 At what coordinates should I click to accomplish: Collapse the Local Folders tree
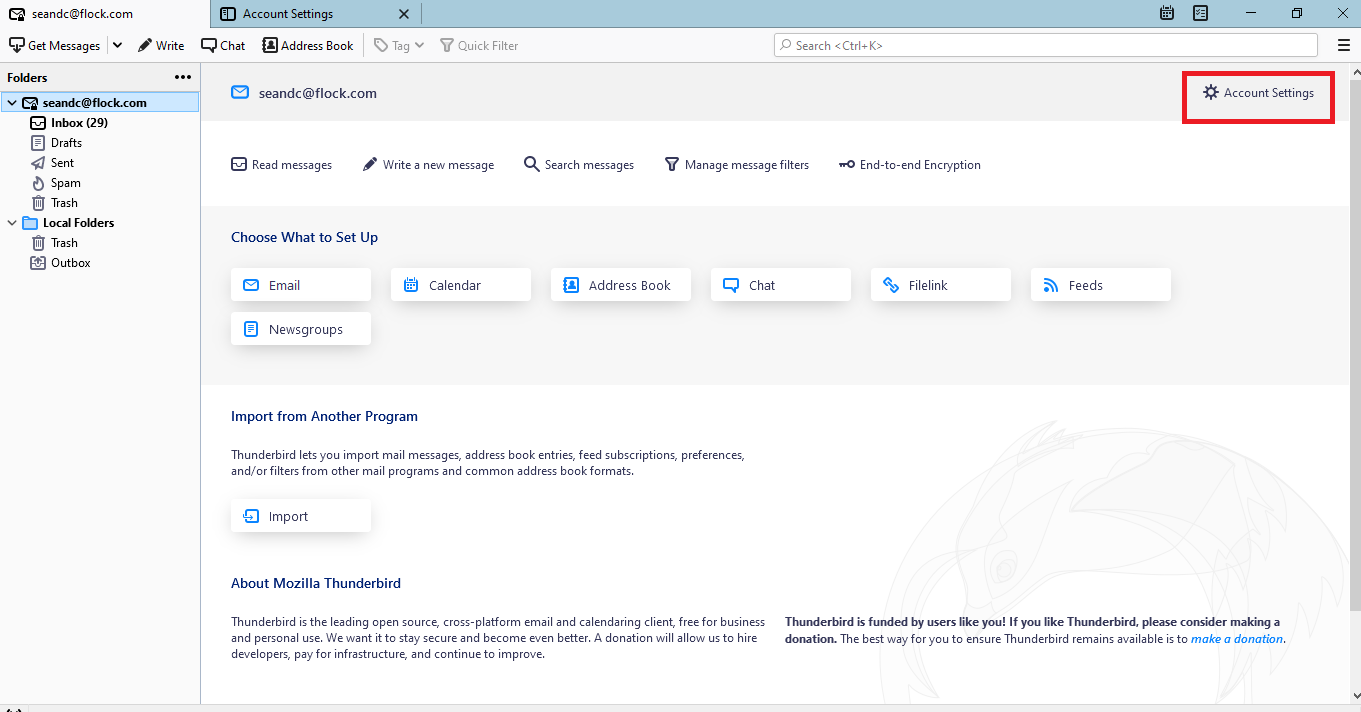pyautogui.click(x=12, y=223)
